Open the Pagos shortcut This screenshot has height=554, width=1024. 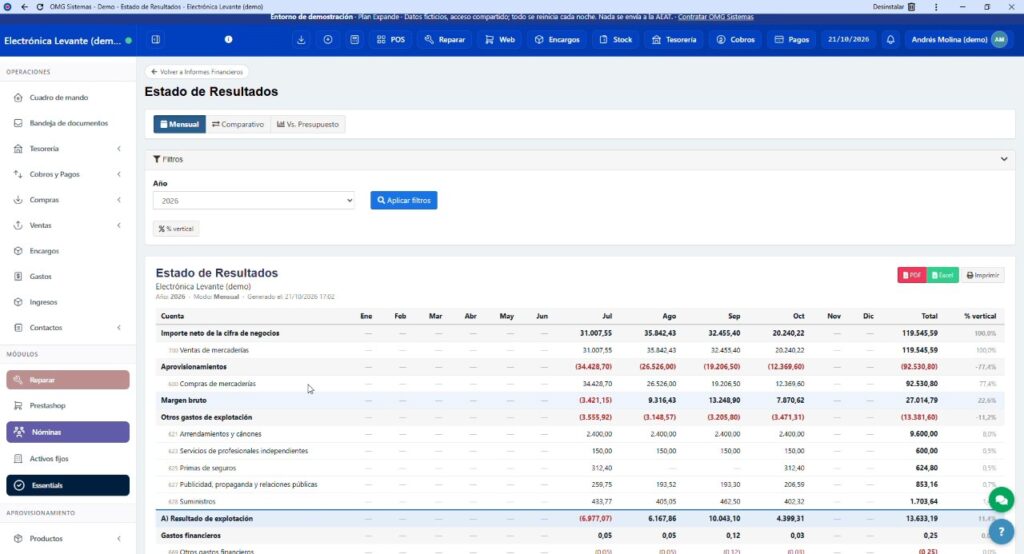[x=792, y=40]
